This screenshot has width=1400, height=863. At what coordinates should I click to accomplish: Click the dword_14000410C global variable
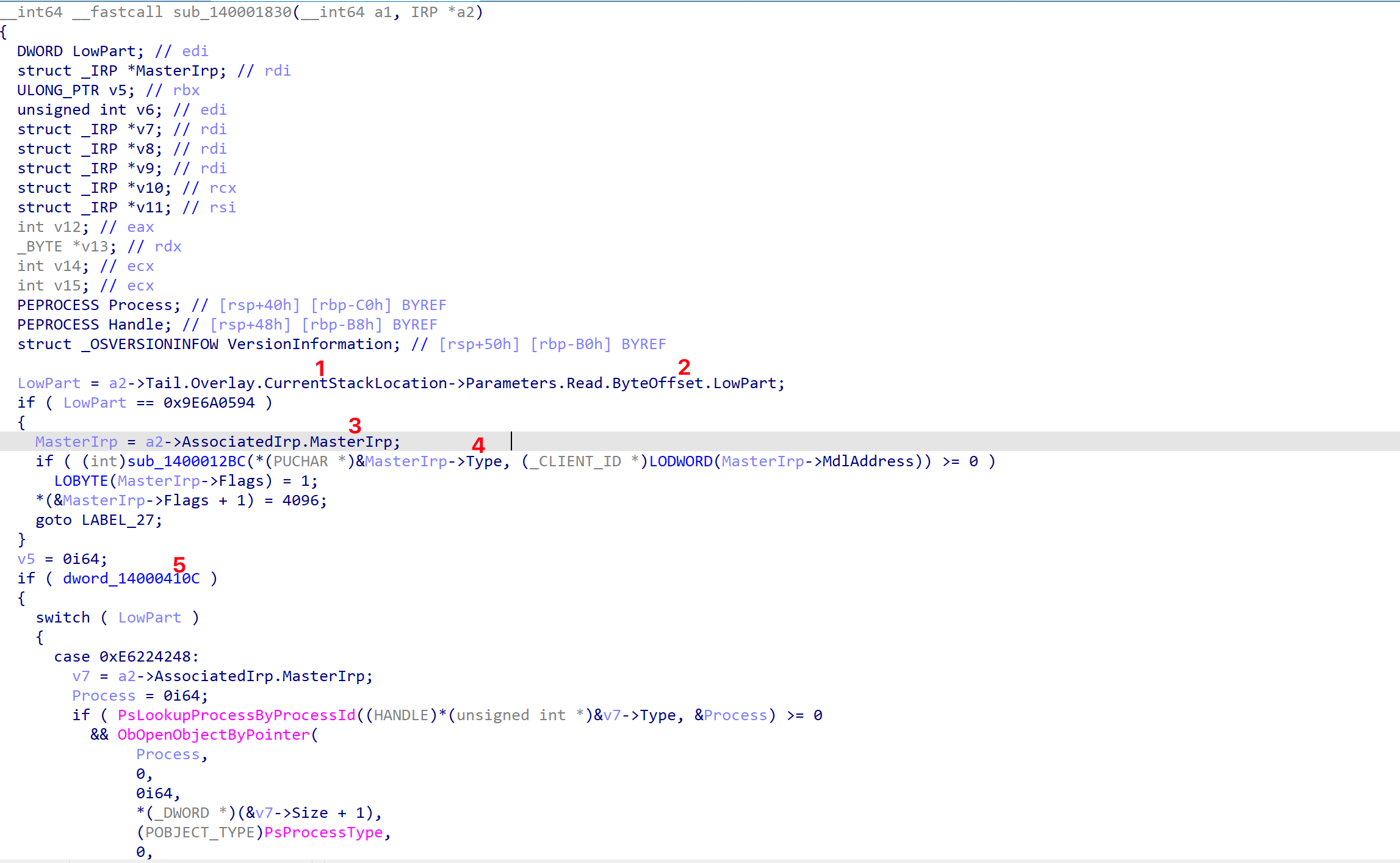tap(131, 579)
